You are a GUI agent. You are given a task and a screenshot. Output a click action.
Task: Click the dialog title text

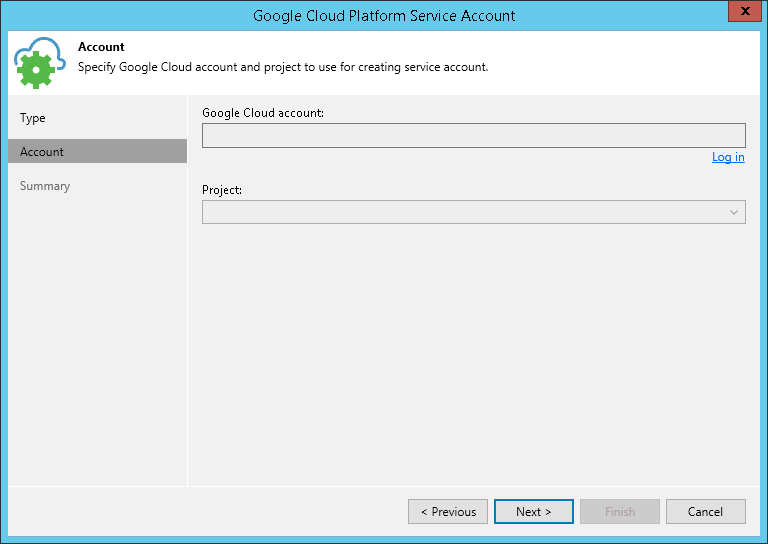click(384, 16)
